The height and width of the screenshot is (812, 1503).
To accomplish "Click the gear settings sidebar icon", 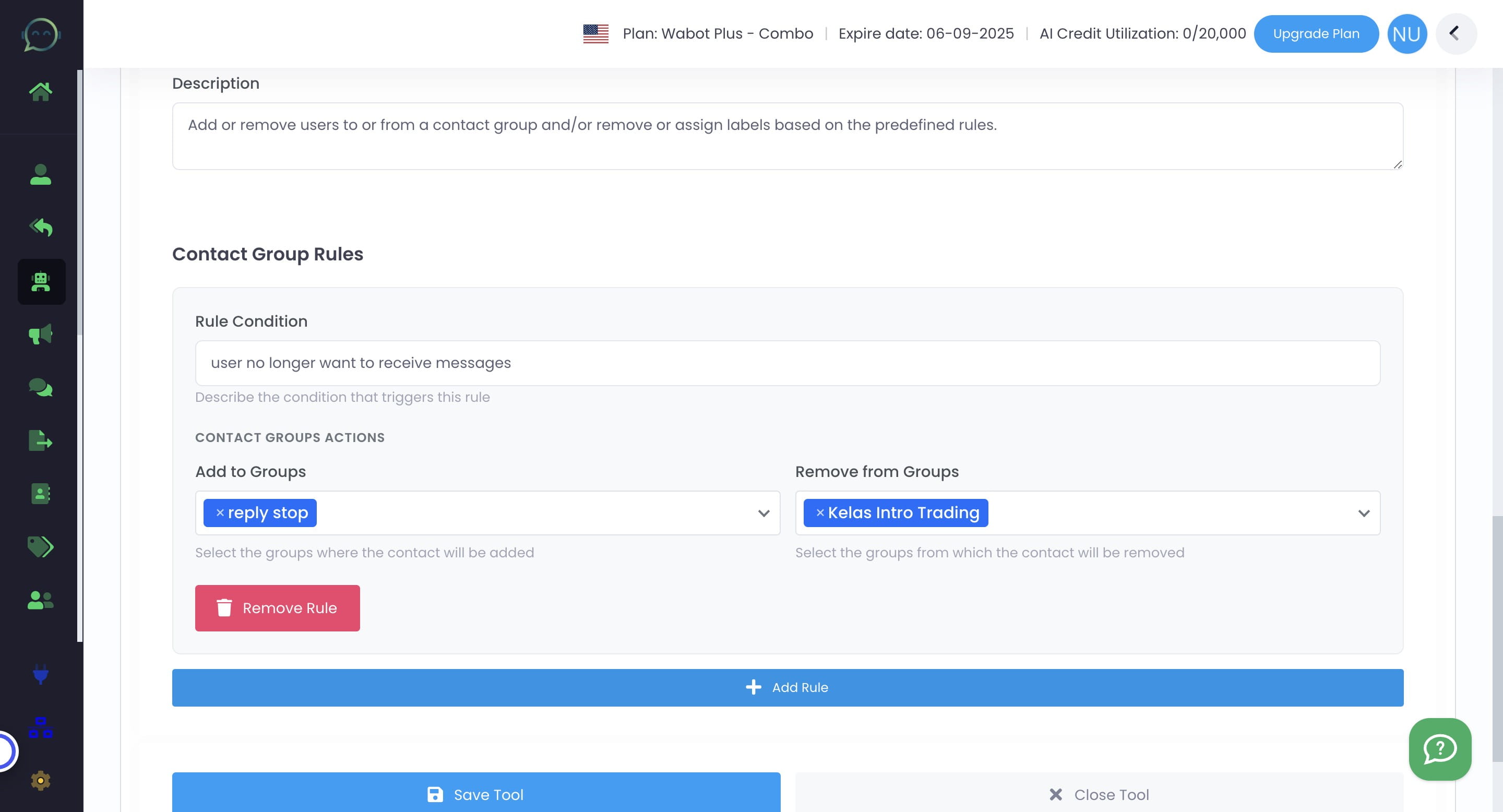I will pyautogui.click(x=40, y=781).
